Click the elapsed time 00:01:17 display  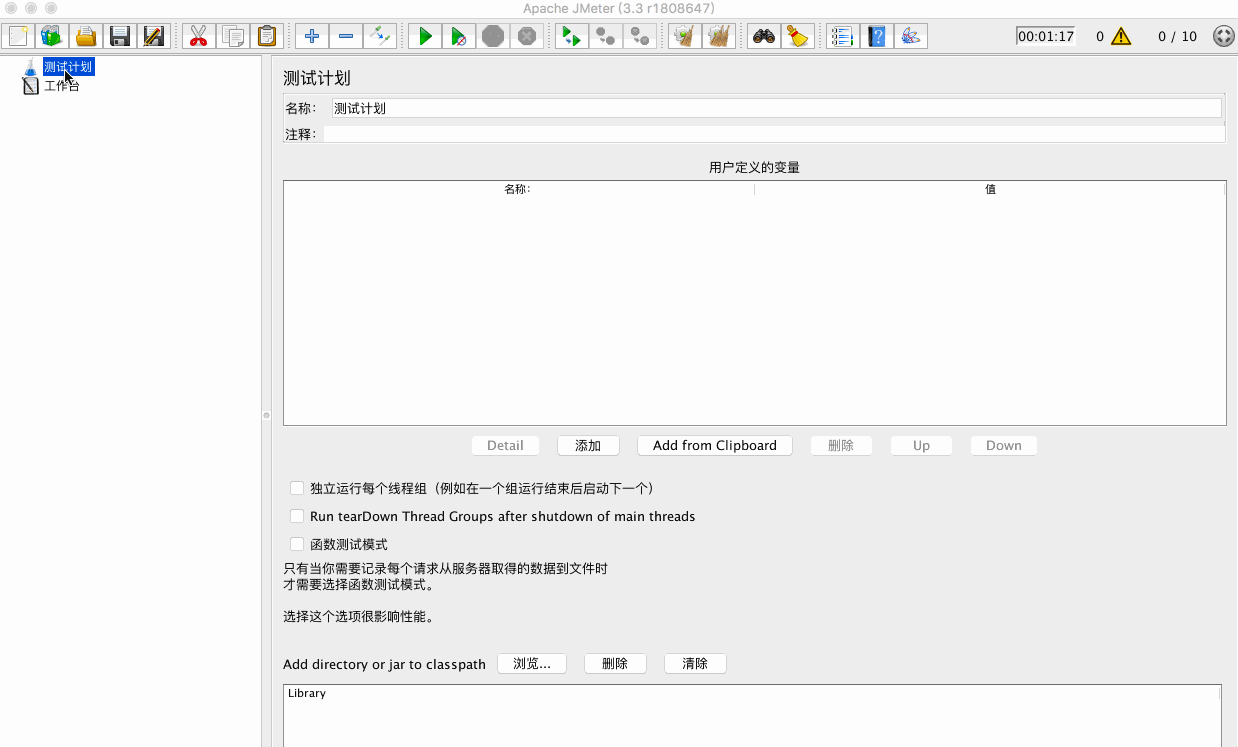click(1046, 37)
